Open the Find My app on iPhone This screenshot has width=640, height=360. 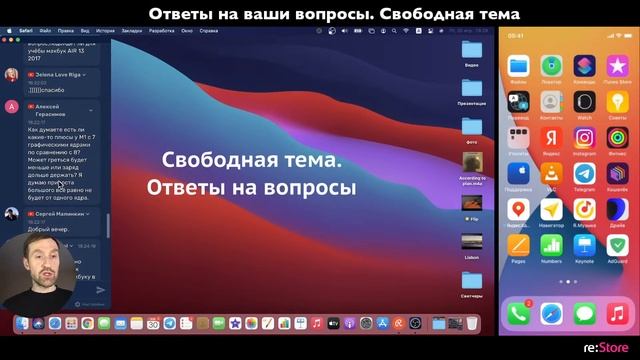(551, 66)
